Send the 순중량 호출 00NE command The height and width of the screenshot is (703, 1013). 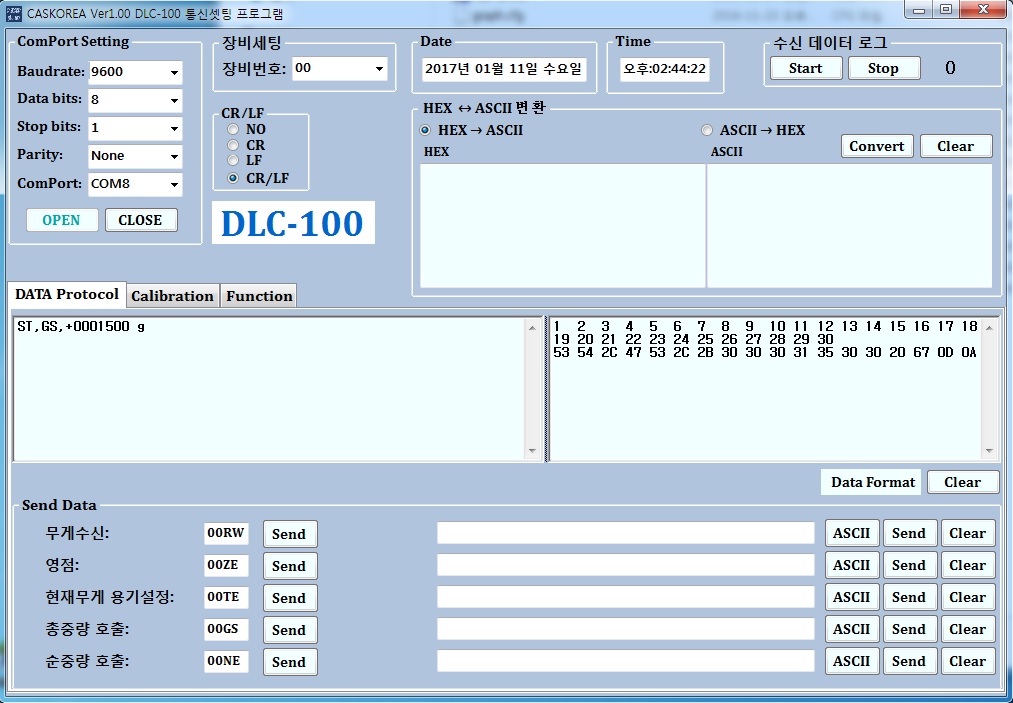pos(289,662)
